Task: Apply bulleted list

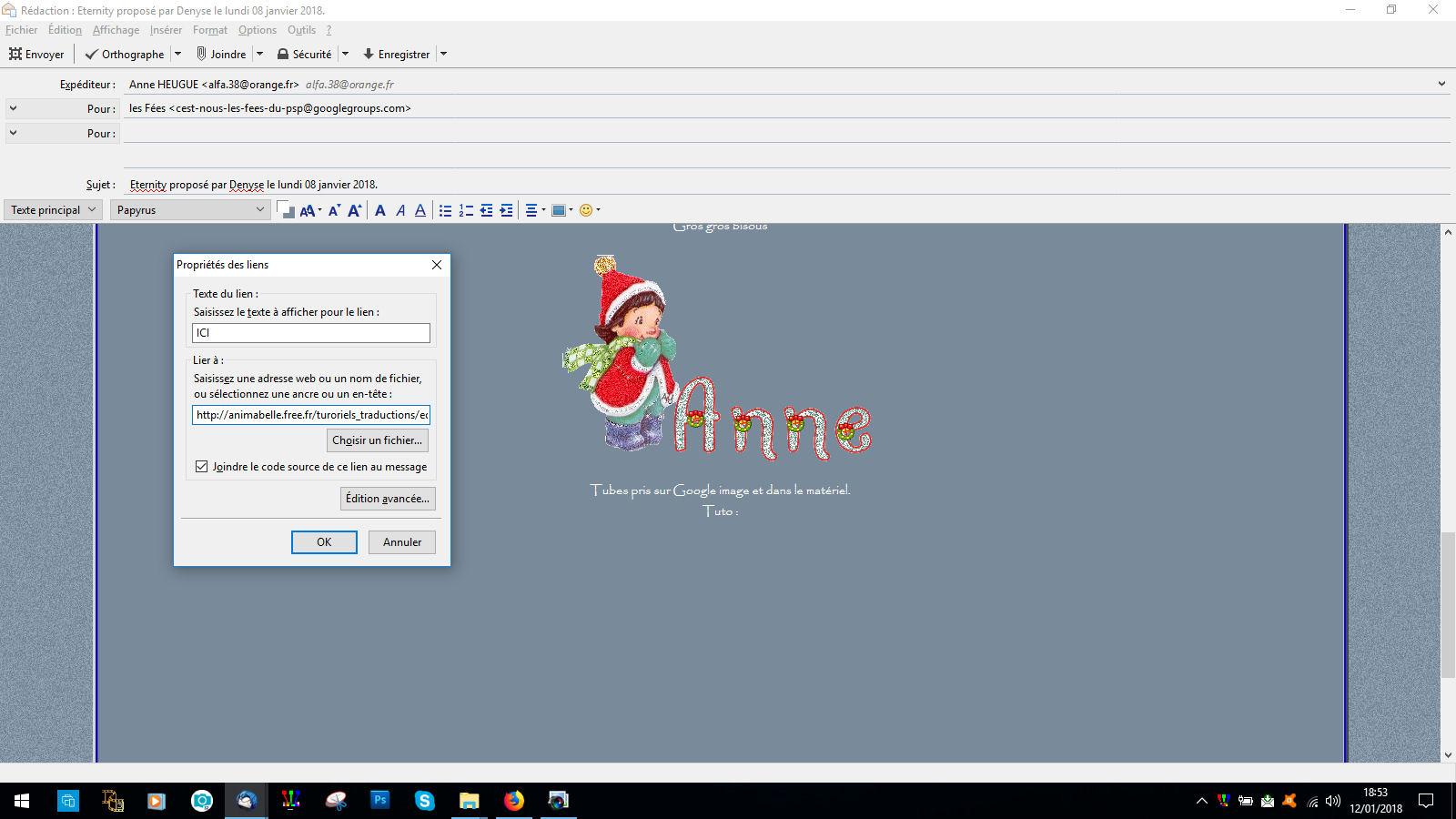Action: (x=445, y=210)
